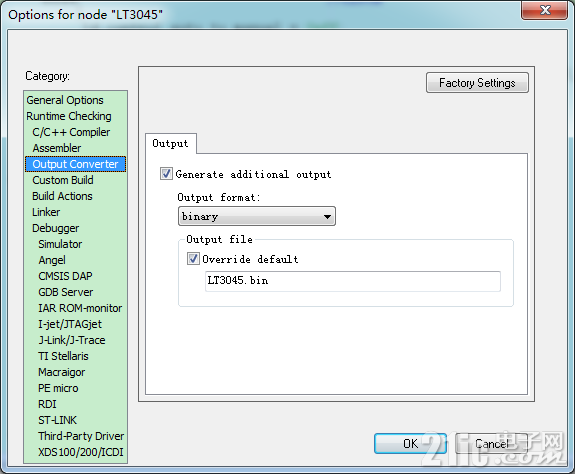This screenshot has width=575, height=474.
Task: Open Build Actions category
Action: pyautogui.click(x=62, y=196)
